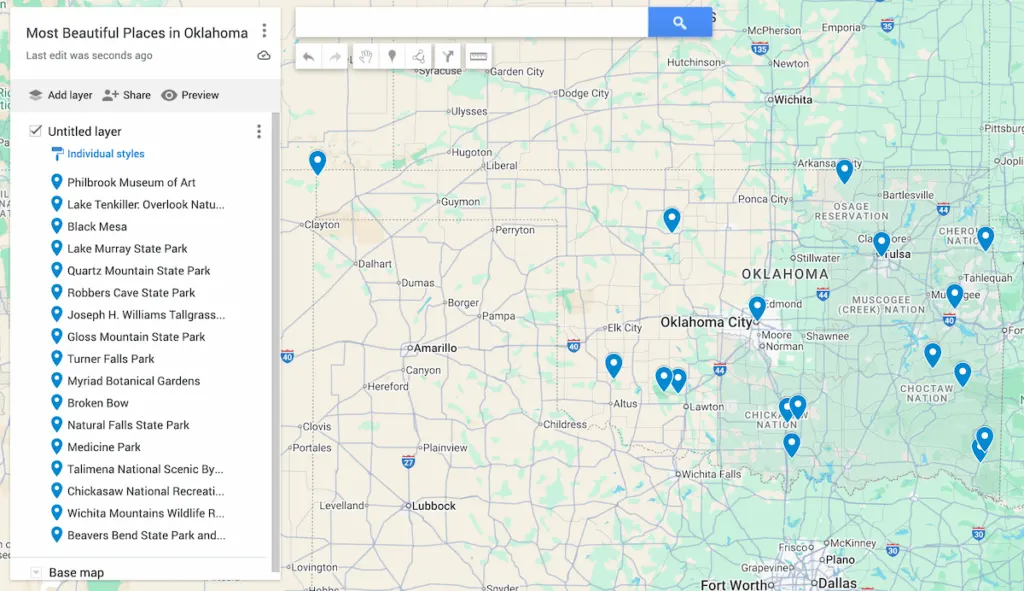The image size is (1024, 591).
Task: Click the Untitled layer name
Action: (85, 131)
